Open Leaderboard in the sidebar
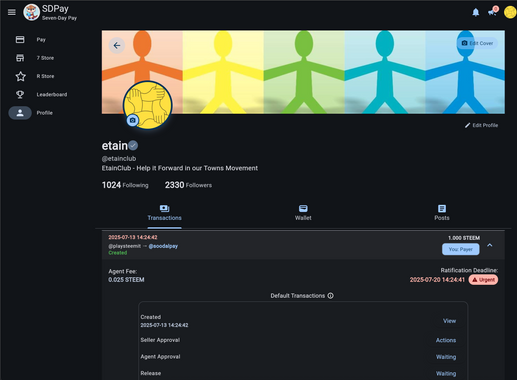 52,95
